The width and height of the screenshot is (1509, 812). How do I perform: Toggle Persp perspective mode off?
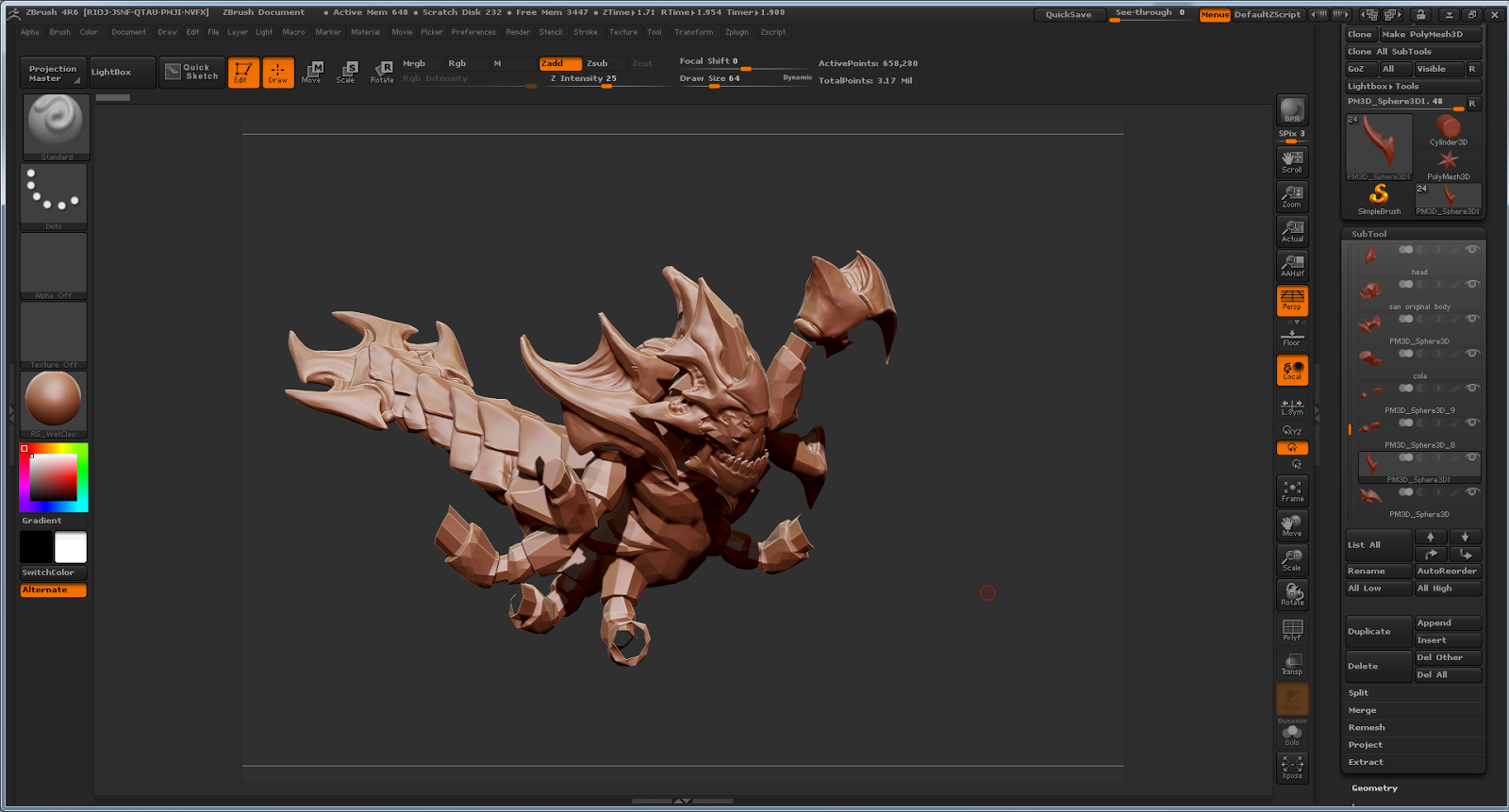pyautogui.click(x=1292, y=300)
